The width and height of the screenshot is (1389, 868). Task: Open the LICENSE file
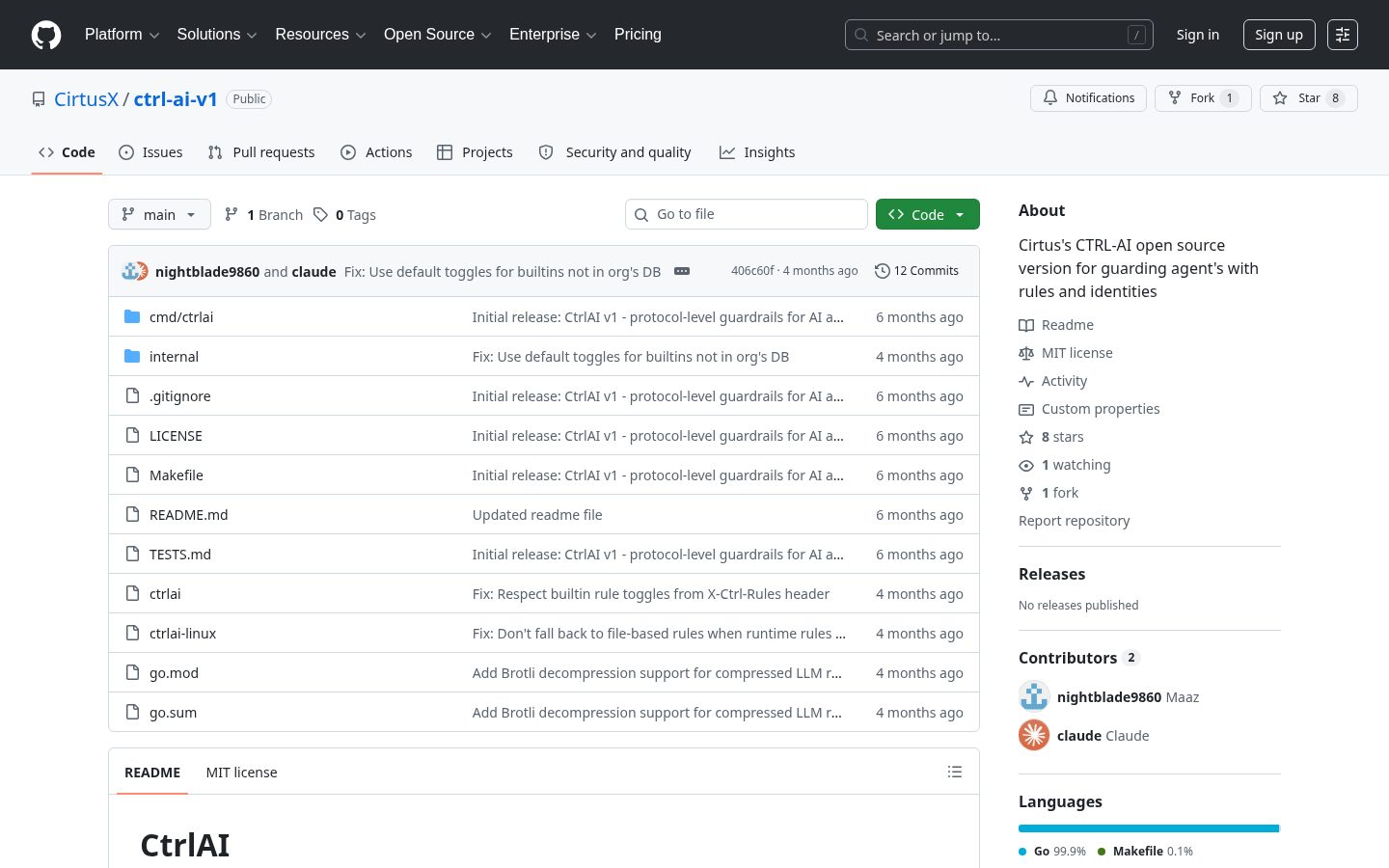176,436
